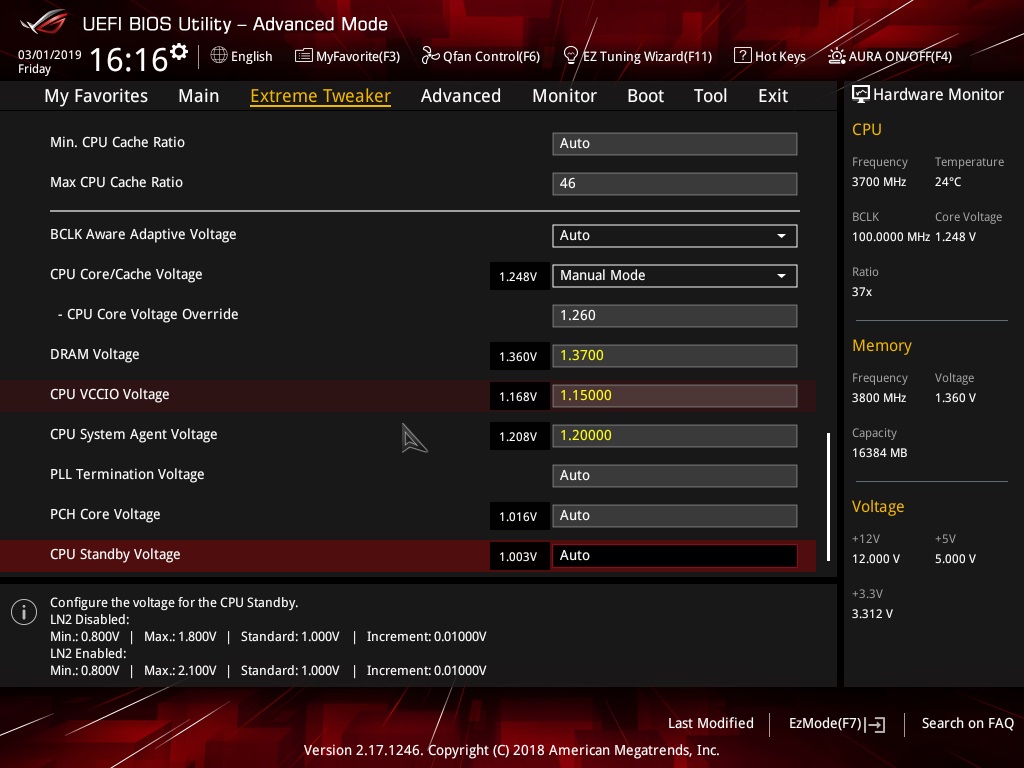Image resolution: width=1024 pixels, height=768 pixels.
Task: Click the 16:16 clock display
Action: (x=129, y=59)
